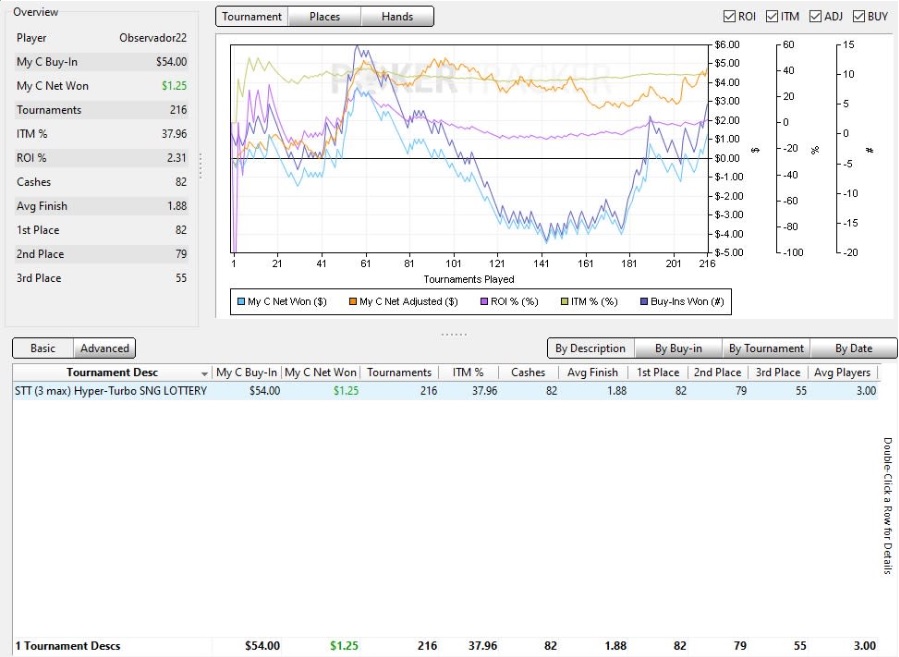
Task: Sort by My C Net Won column header
Action: (x=320, y=373)
